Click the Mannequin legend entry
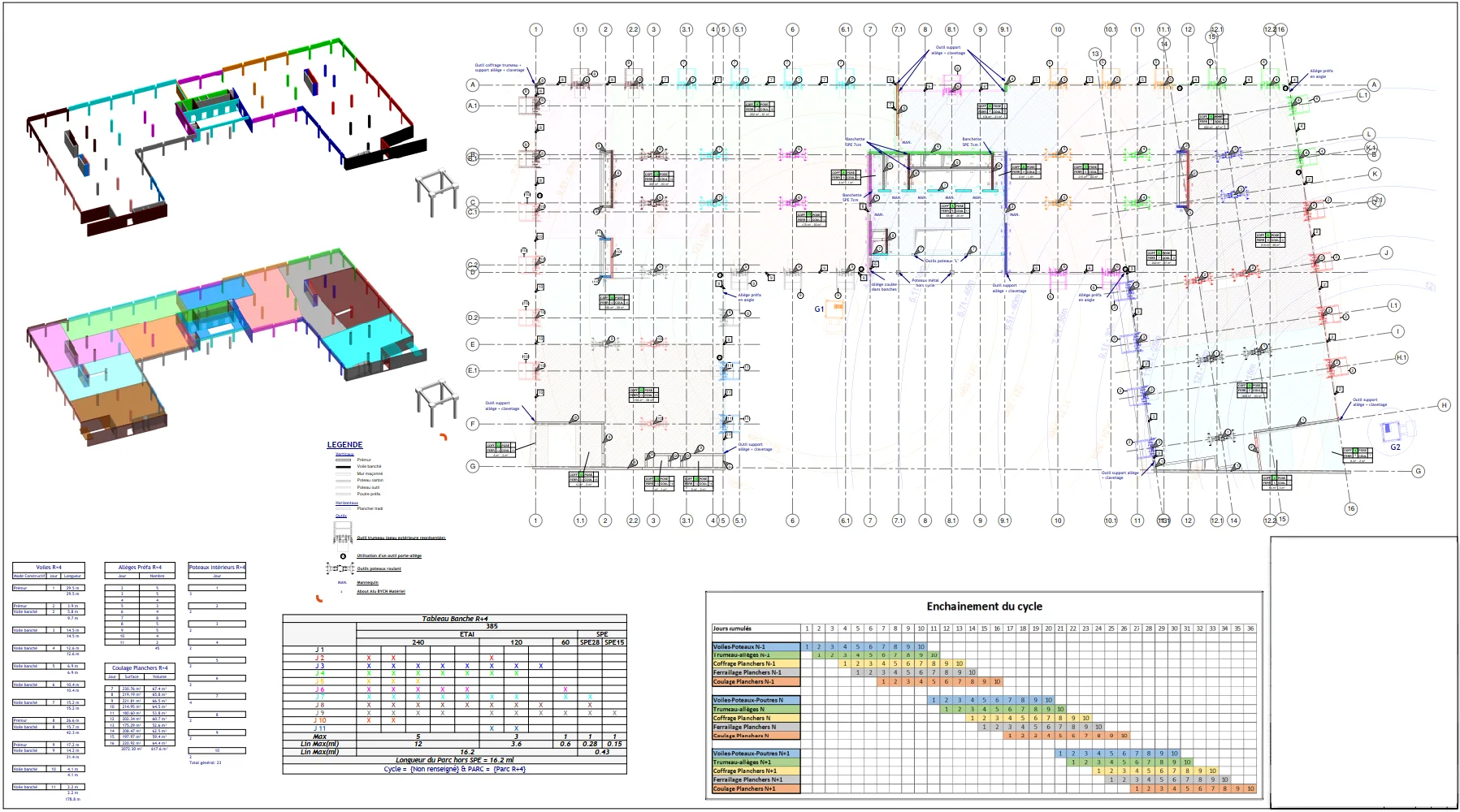Image resolution: width=1460 pixels, height=812 pixels. 368,582
